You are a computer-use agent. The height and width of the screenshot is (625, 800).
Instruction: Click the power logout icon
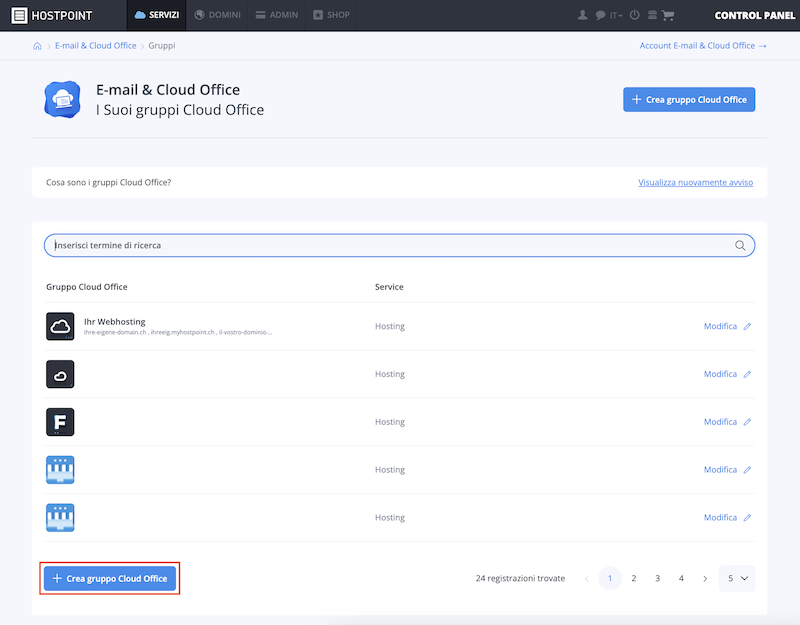click(x=634, y=15)
